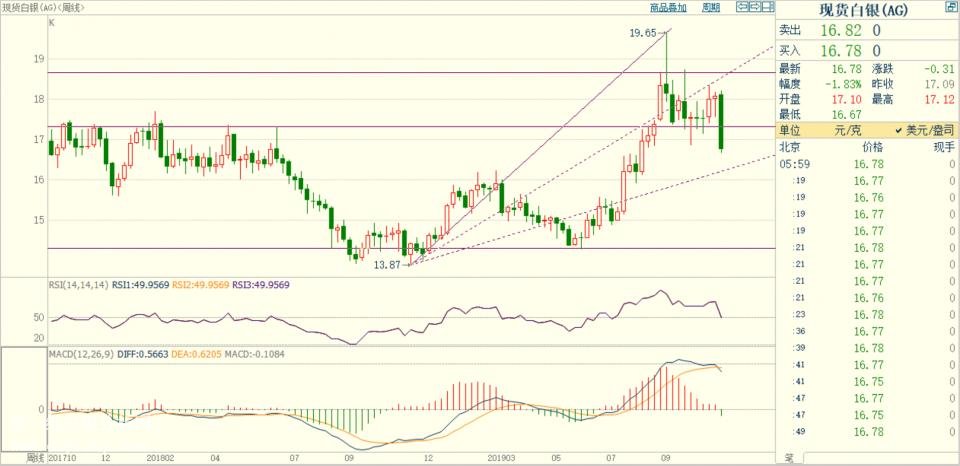Screen dimensions: 960x466
Task: Click the 笔 tab at panel bottom
Action: point(789,459)
